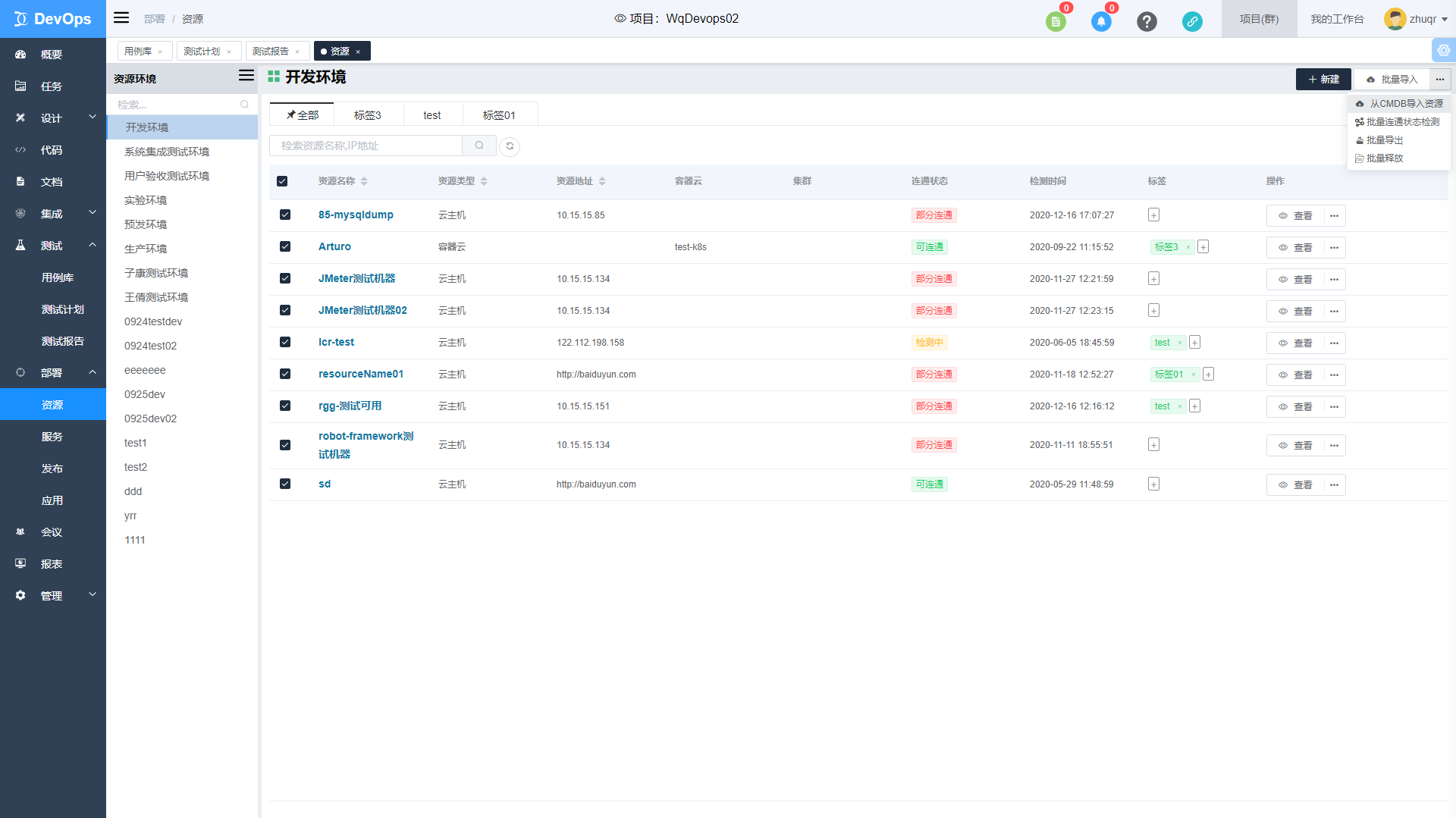Select 批量连通状态检测 menu entry

click(1399, 122)
